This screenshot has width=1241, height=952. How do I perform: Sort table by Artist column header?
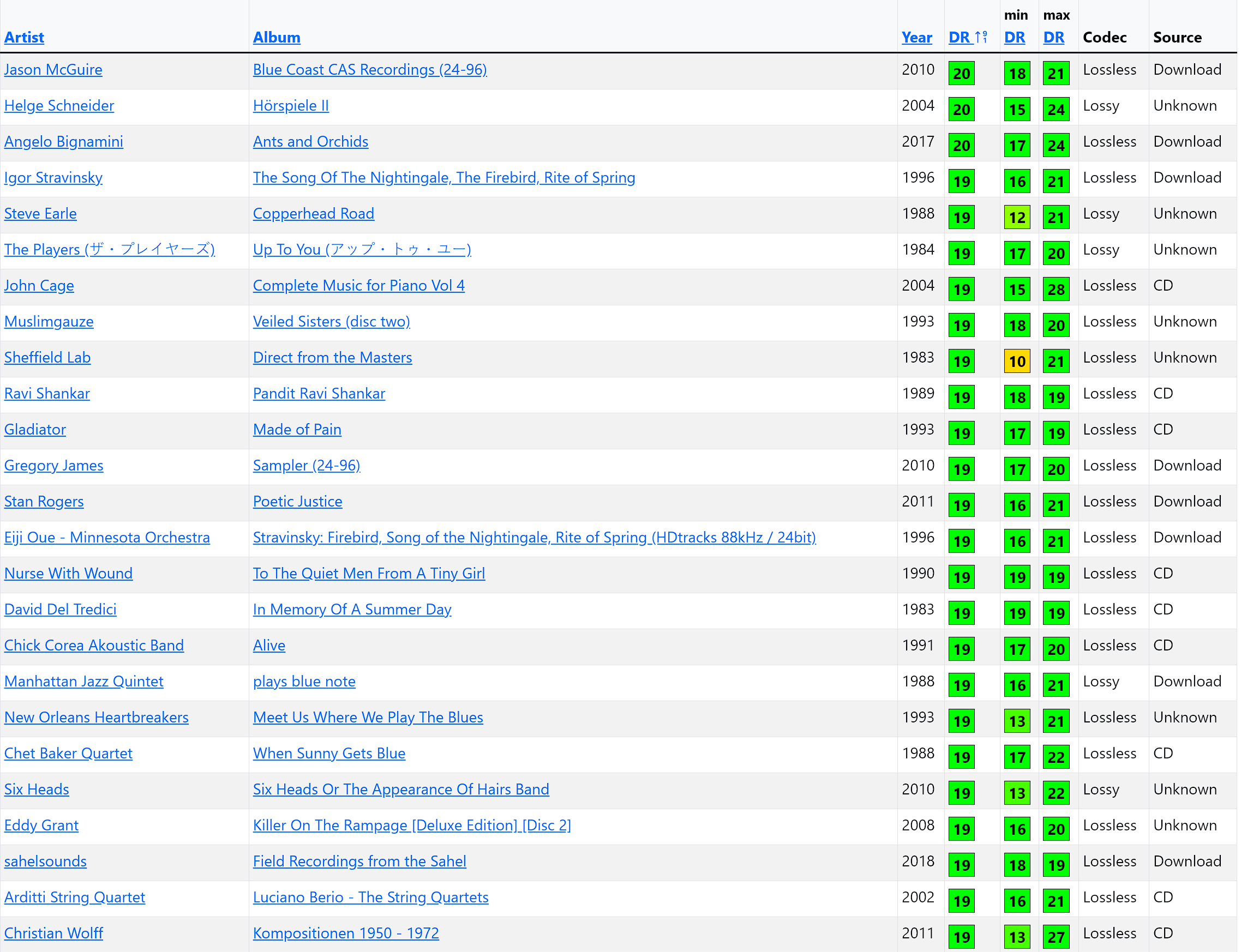24,38
